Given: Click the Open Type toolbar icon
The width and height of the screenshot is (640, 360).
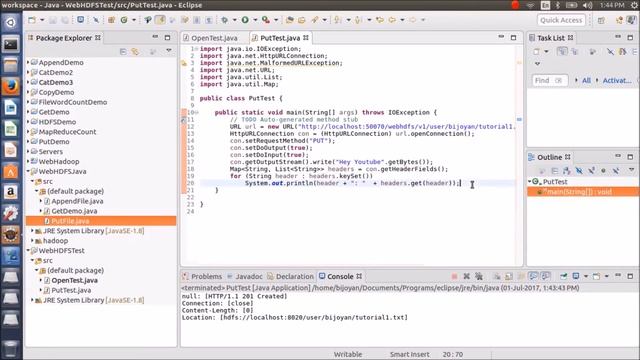Looking at the screenshot, I should click(289, 20).
